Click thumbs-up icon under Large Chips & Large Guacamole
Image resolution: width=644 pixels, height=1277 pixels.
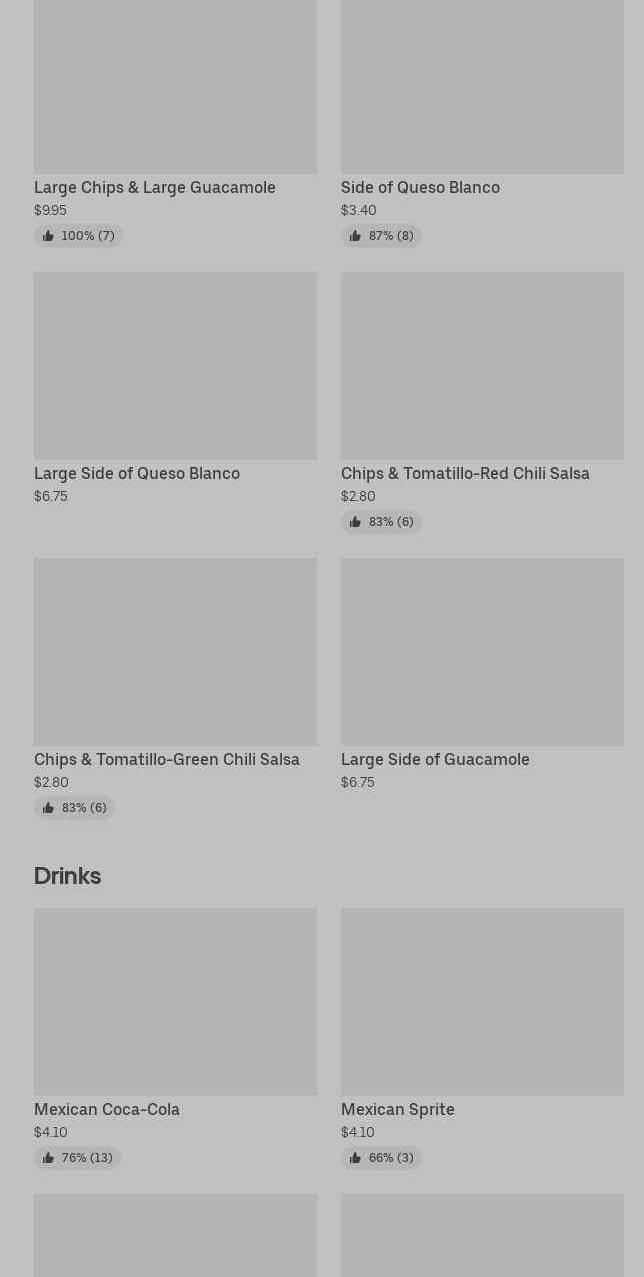(48, 236)
